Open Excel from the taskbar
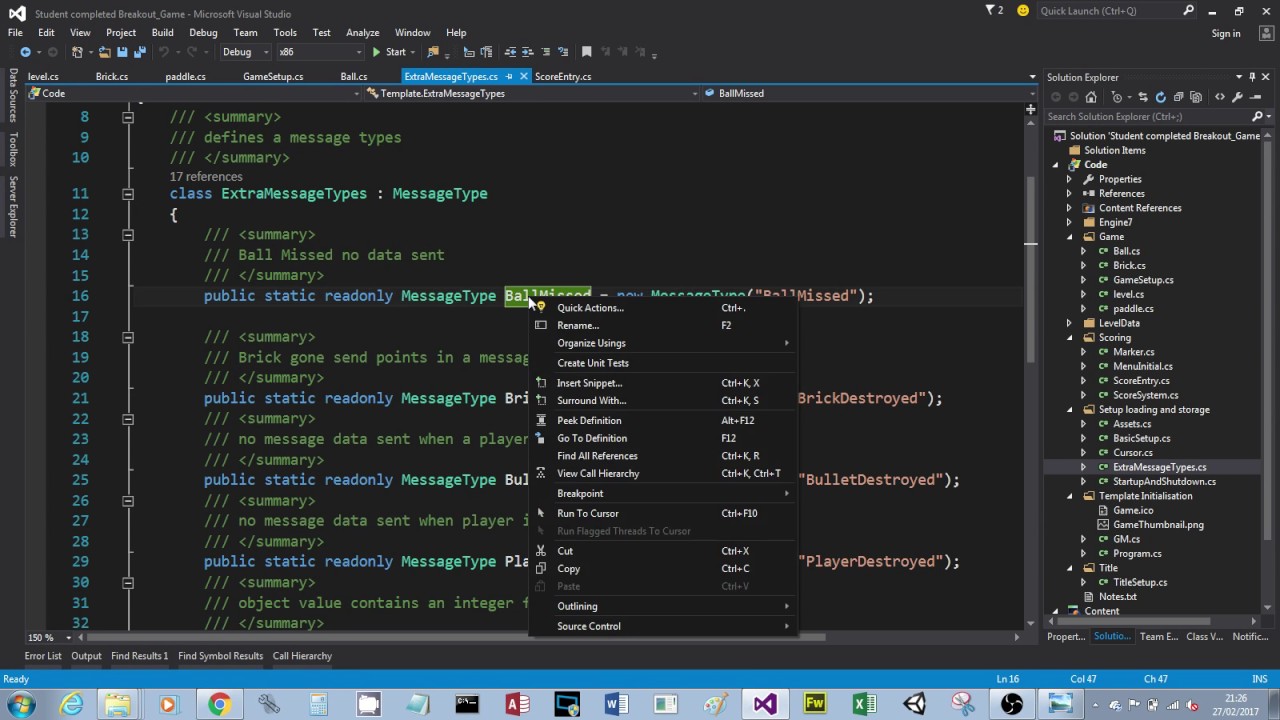This screenshot has height=720, width=1280. point(864,704)
